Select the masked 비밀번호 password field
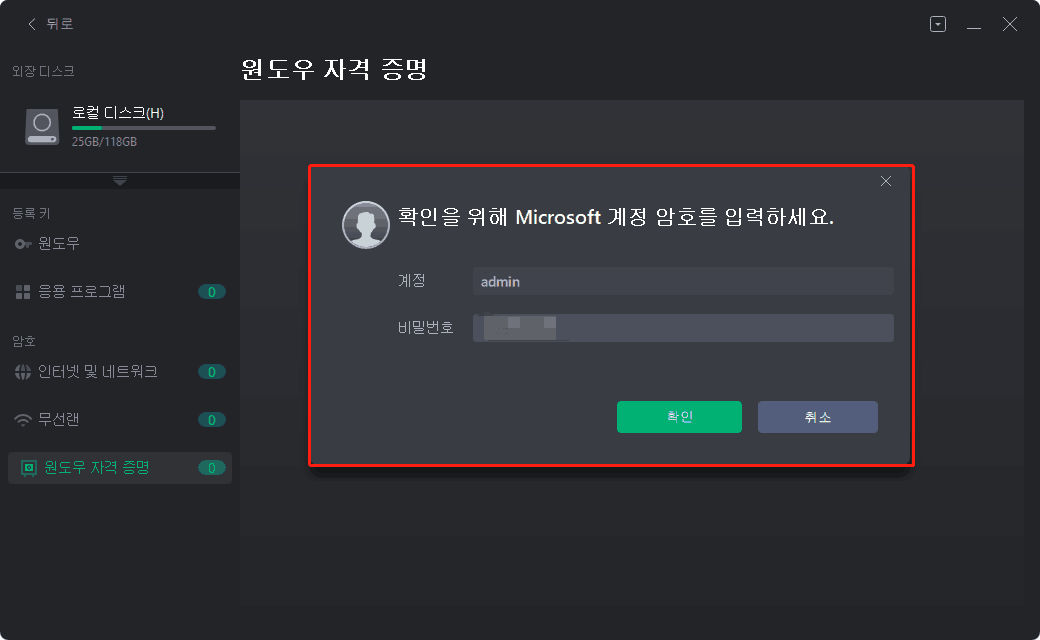This screenshot has height=640, width=1040. pyautogui.click(x=683, y=327)
